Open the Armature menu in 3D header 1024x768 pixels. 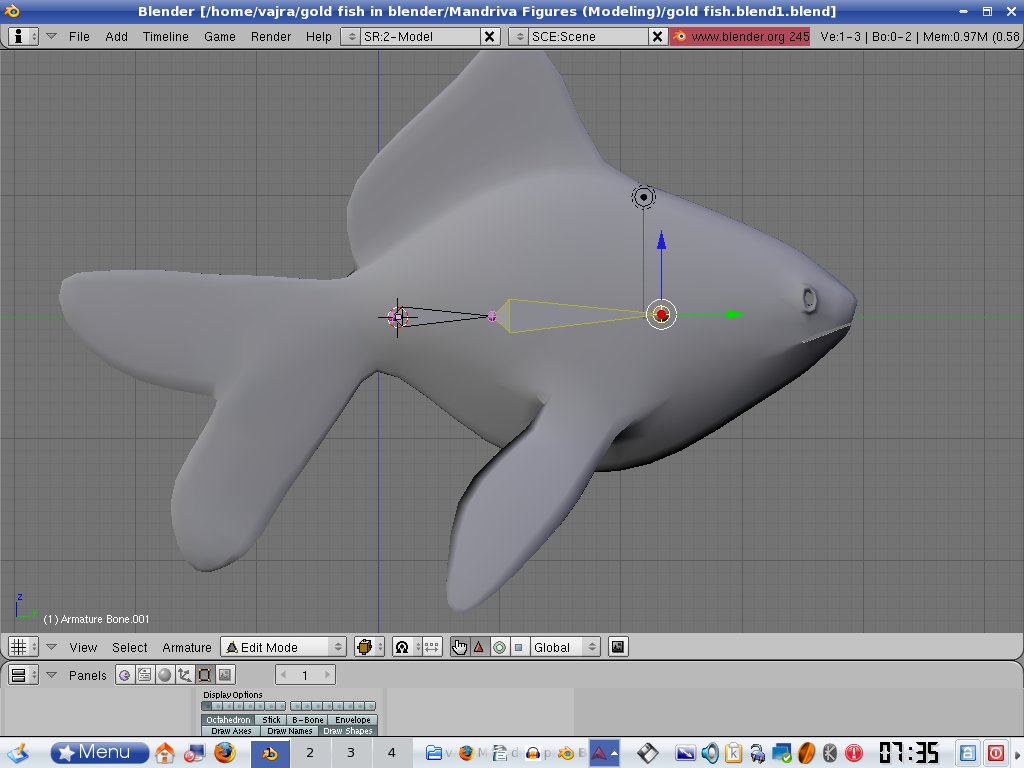click(x=187, y=647)
